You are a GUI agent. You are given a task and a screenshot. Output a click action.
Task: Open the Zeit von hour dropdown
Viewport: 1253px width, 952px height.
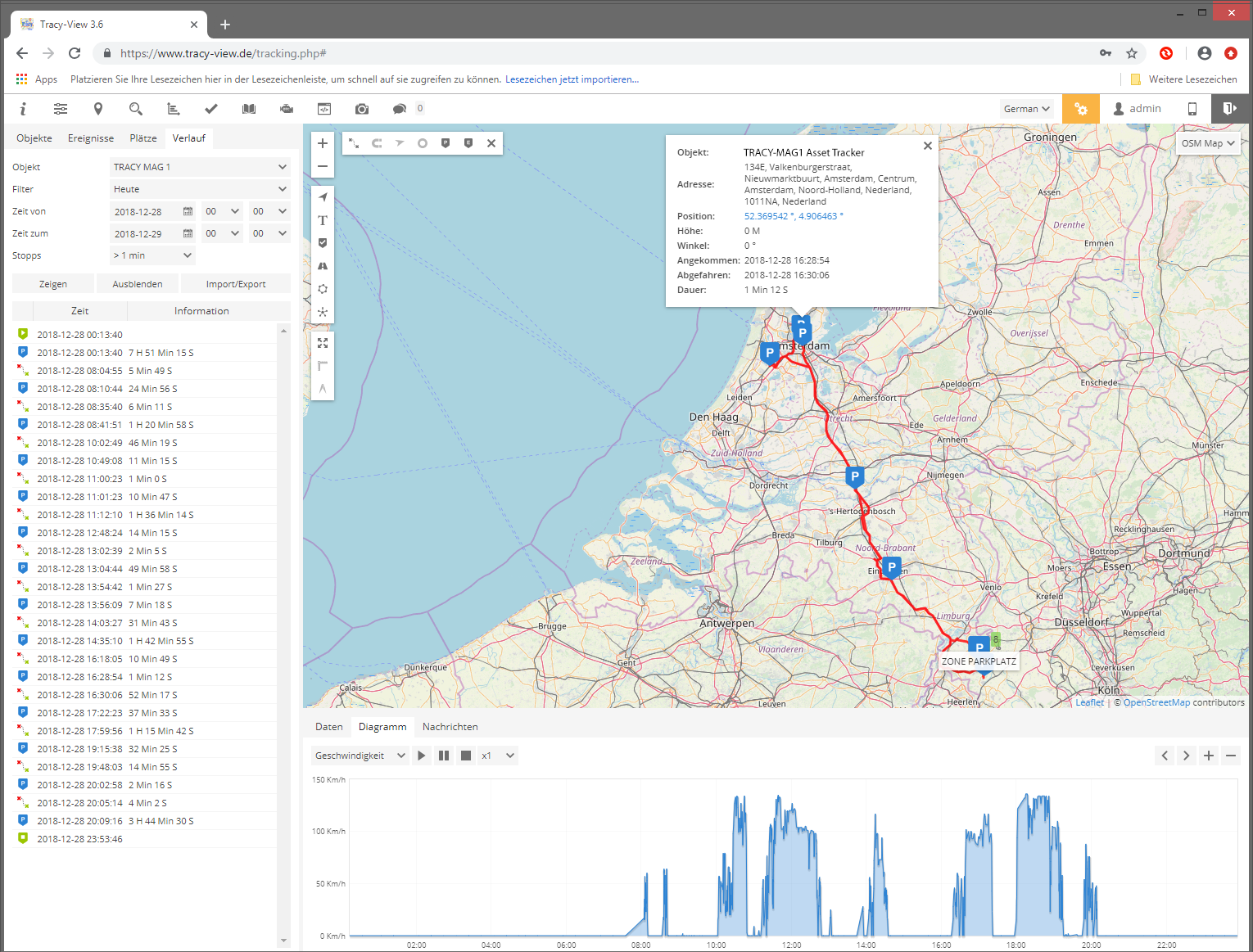[x=223, y=211]
